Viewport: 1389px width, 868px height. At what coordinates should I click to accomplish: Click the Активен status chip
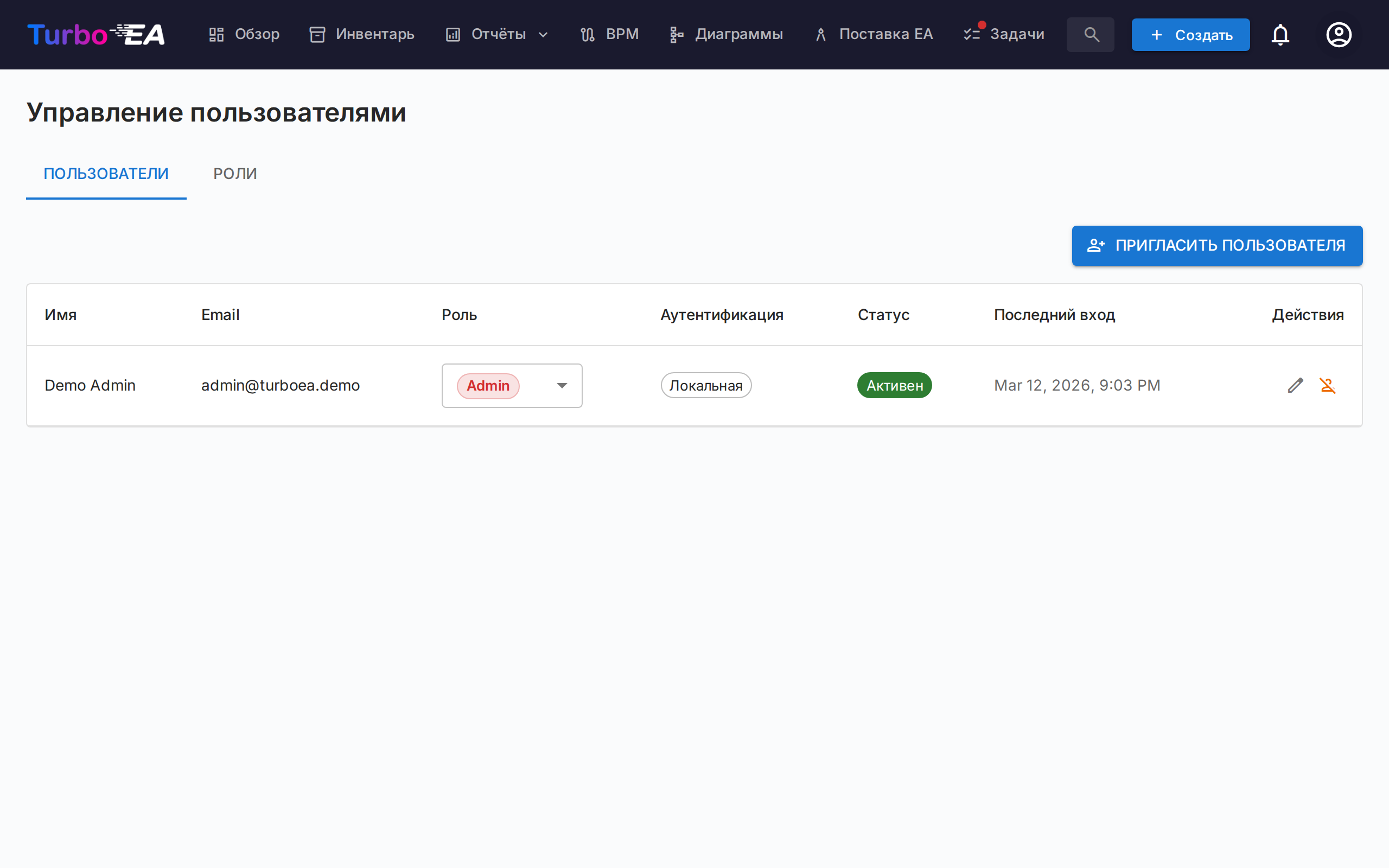point(894,385)
